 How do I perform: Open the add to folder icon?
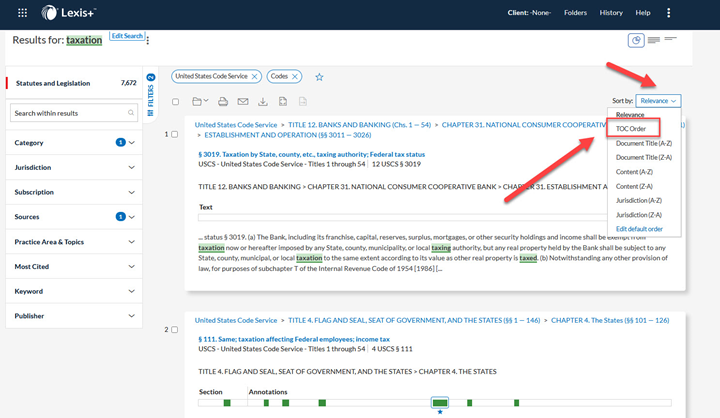tap(200, 102)
